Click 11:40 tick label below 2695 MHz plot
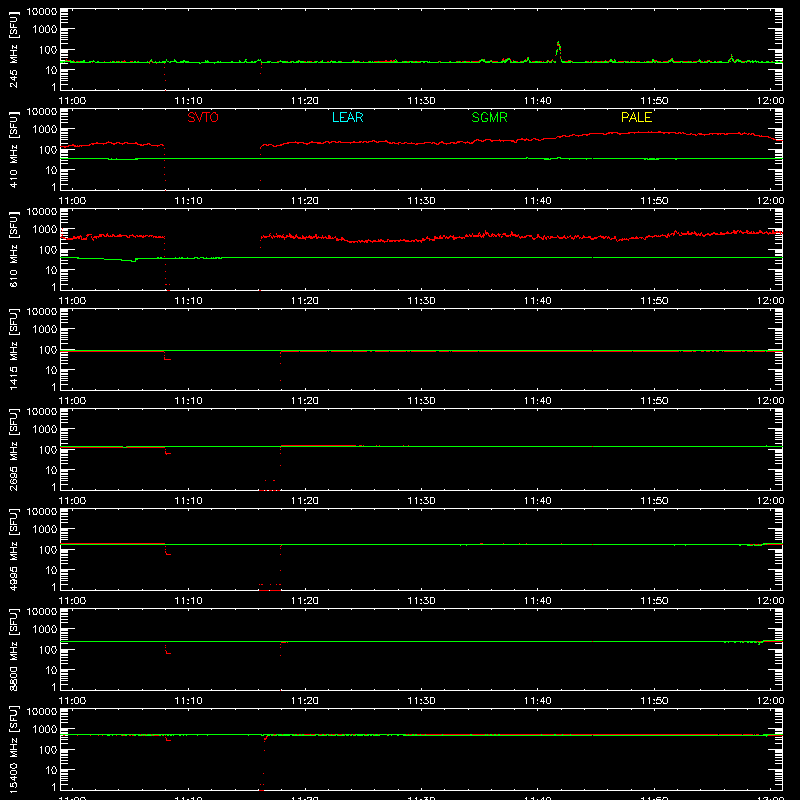Image resolution: width=800 pixels, height=800 pixels. 537,501
